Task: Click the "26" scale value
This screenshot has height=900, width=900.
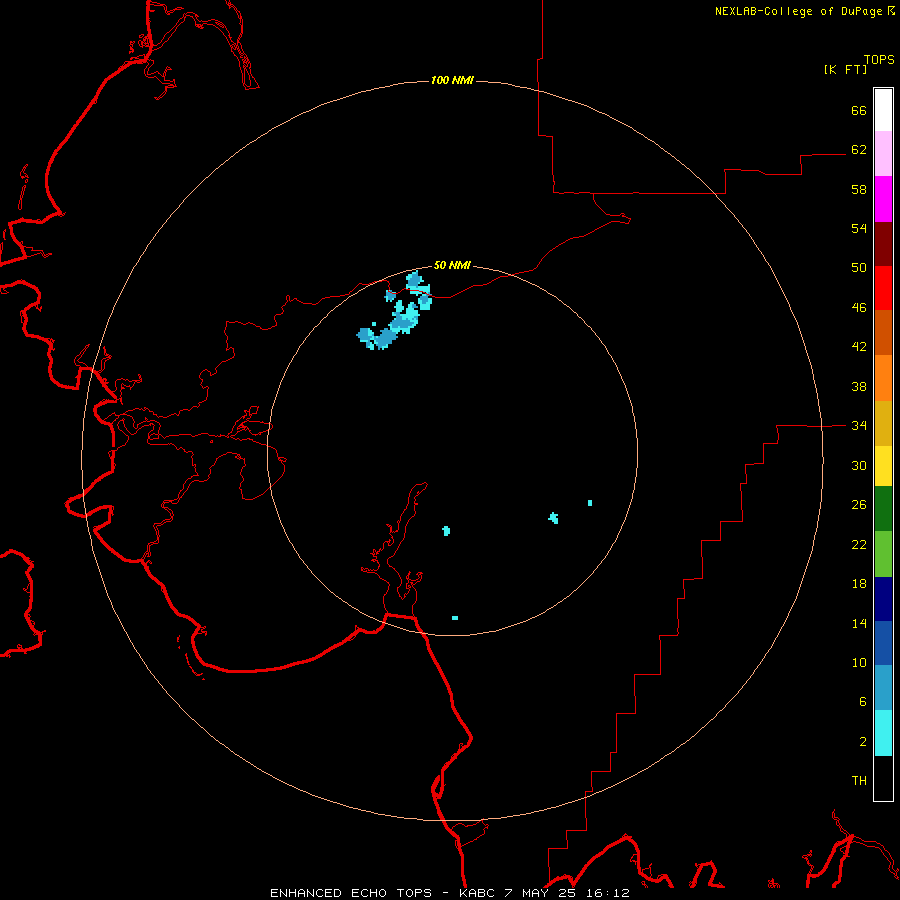Action: (x=859, y=505)
